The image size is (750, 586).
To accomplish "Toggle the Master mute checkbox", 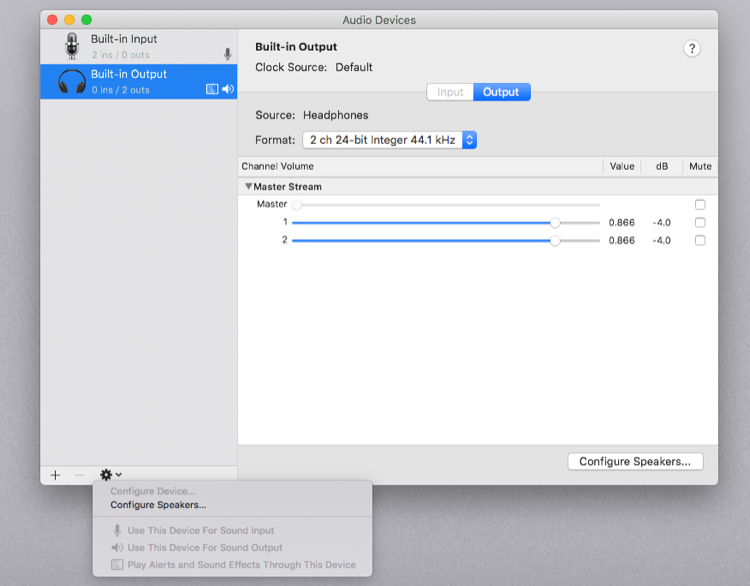I will (700, 205).
